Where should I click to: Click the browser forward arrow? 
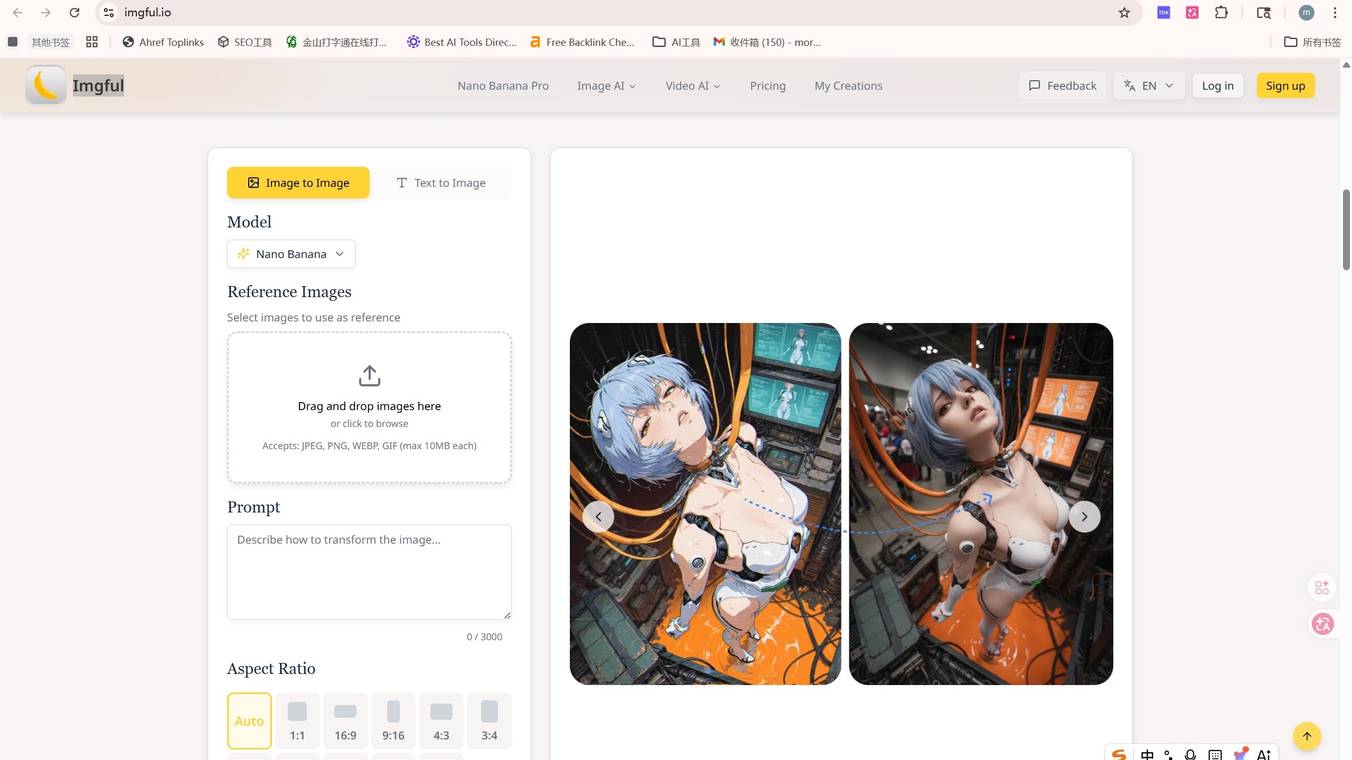pos(46,13)
